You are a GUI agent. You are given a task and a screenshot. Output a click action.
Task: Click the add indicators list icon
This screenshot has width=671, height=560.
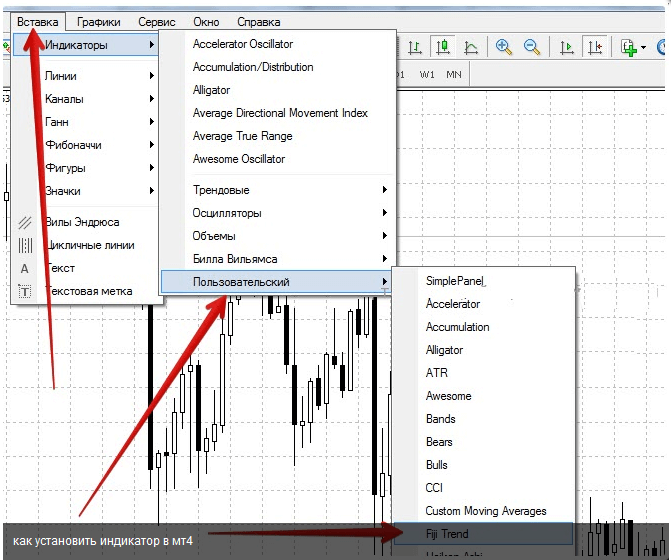coord(628,47)
